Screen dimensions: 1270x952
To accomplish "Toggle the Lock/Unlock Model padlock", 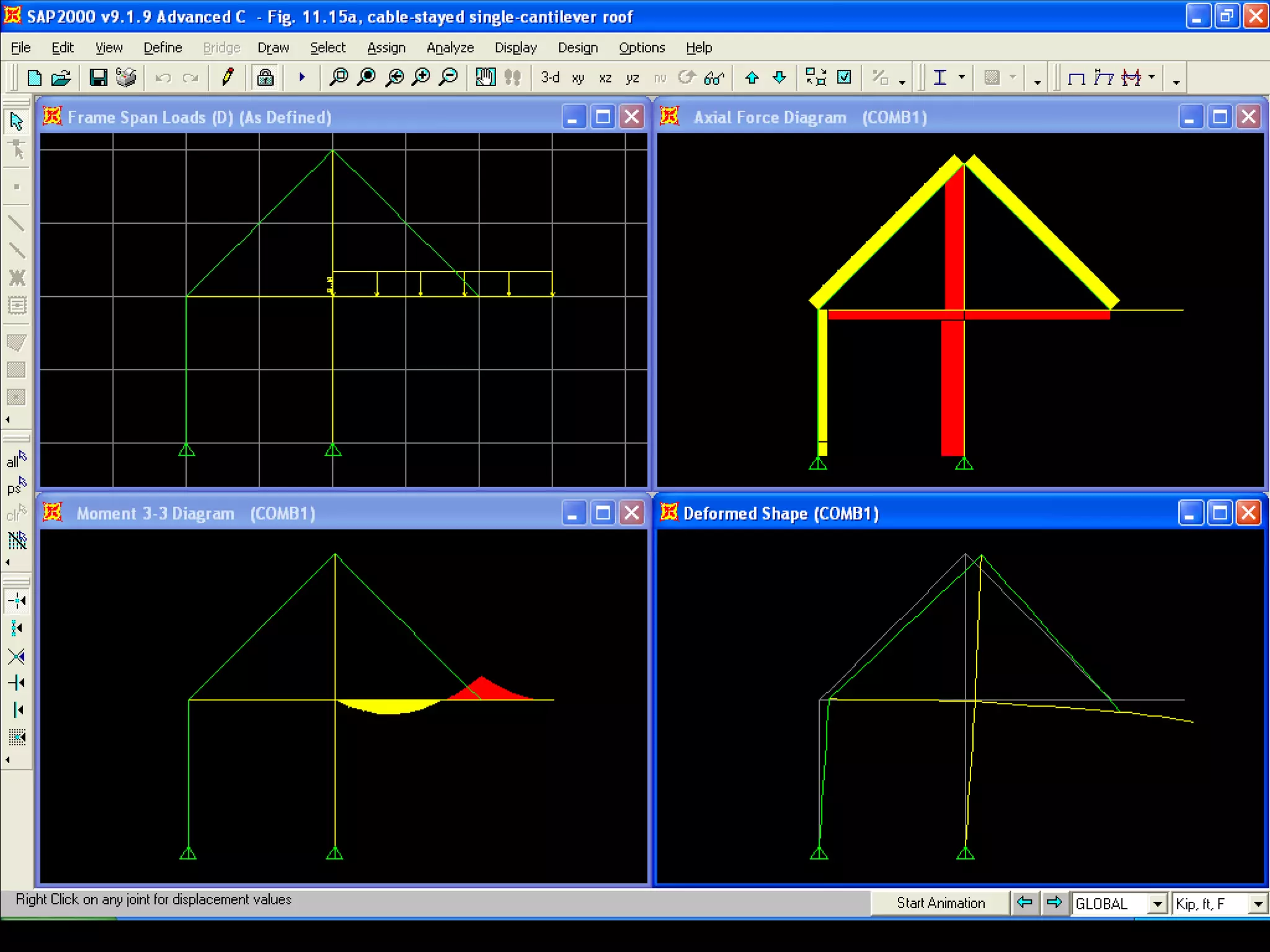I will tap(265, 77).
